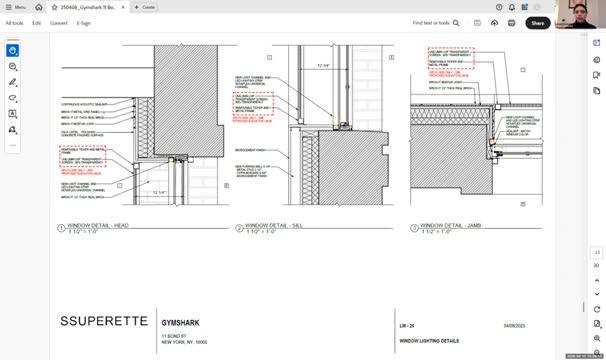Open the page thumbnails panel icon
The image size is (606, 360).
point(596,90)
